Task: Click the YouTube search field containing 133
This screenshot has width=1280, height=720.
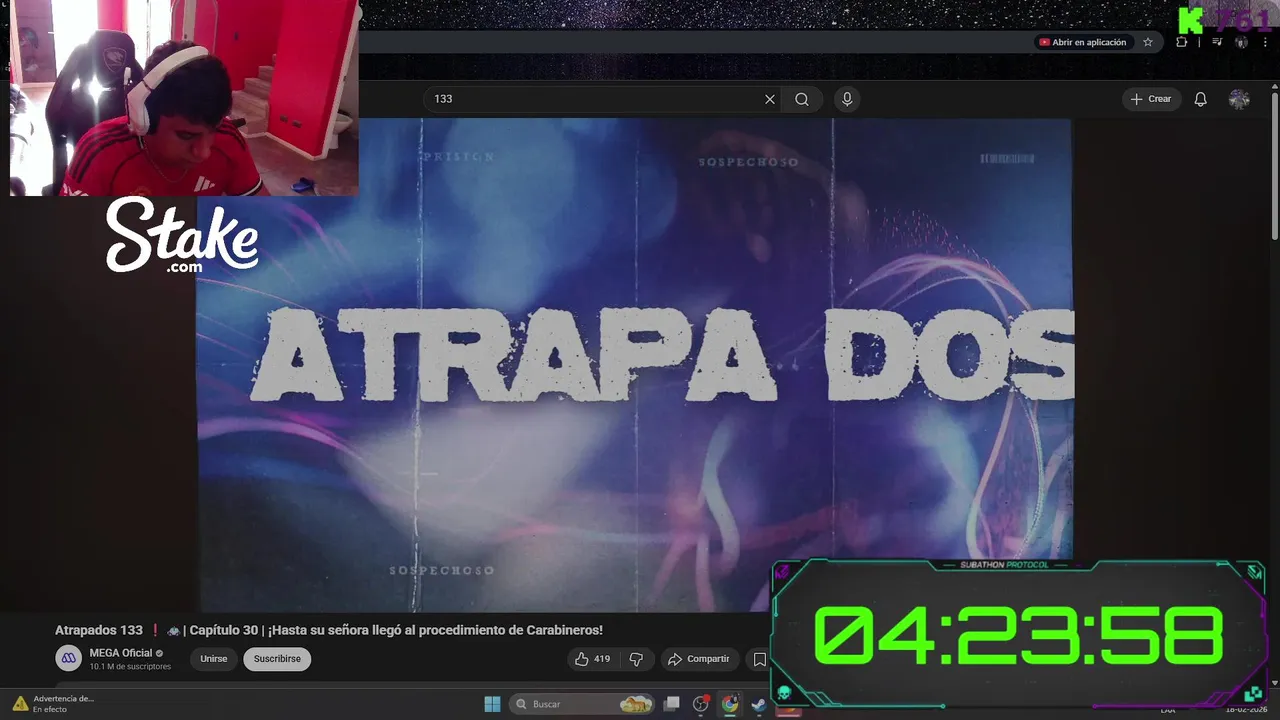Action: point(594,99)
